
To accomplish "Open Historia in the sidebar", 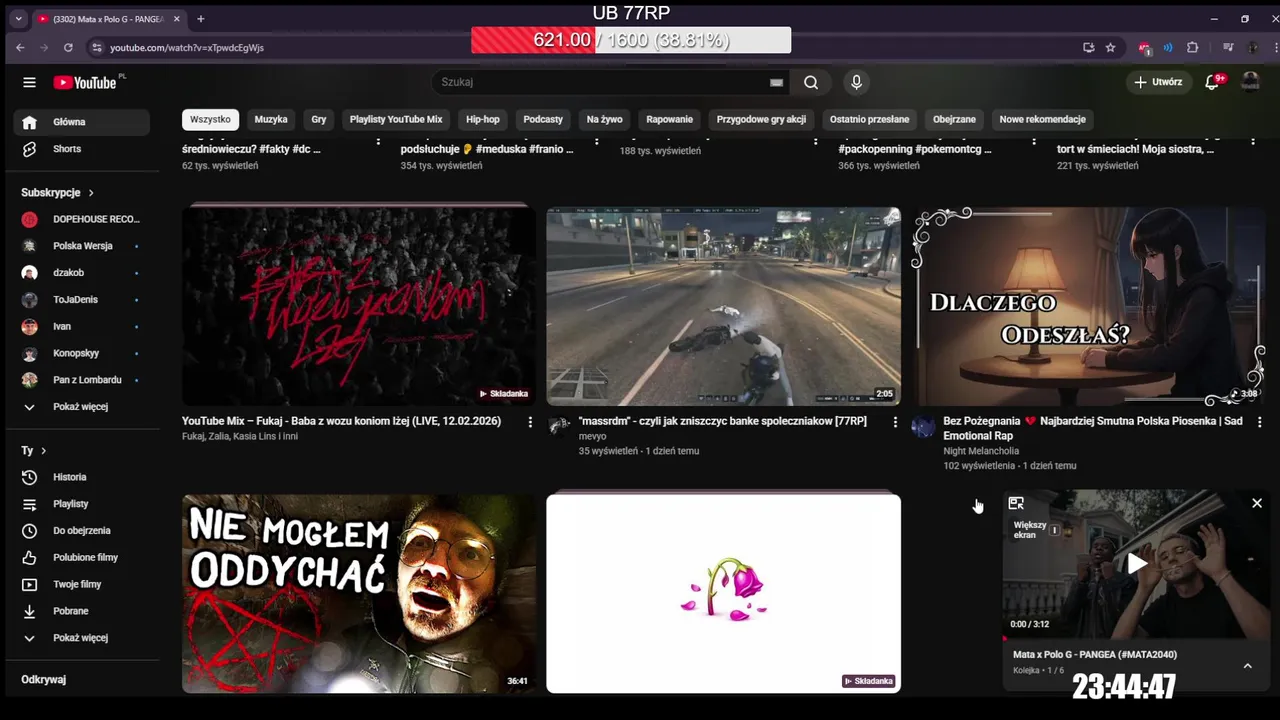I will pyautogui.click(x=82, y=477).
